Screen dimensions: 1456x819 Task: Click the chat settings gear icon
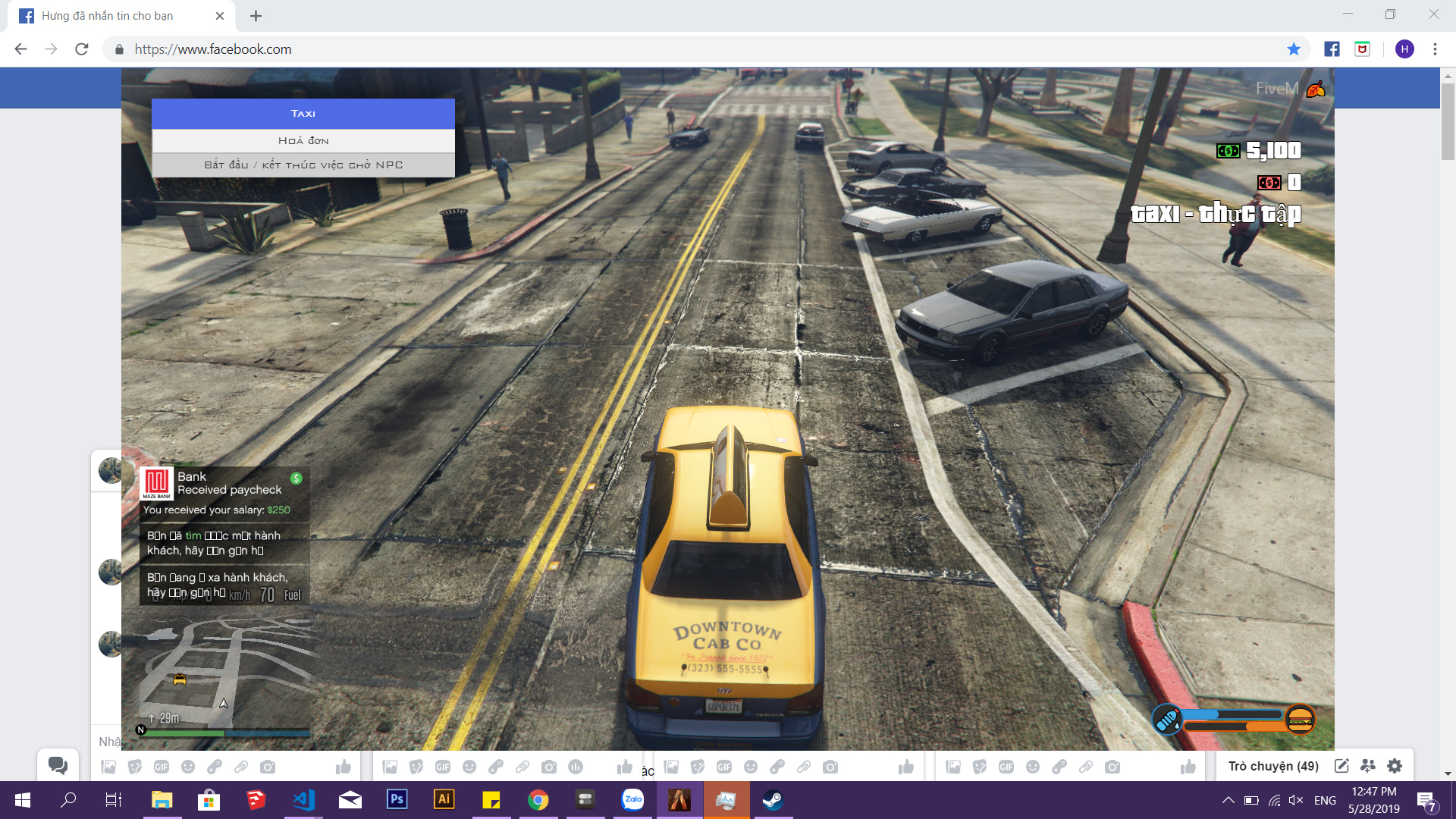click(x=1395, y=766)
